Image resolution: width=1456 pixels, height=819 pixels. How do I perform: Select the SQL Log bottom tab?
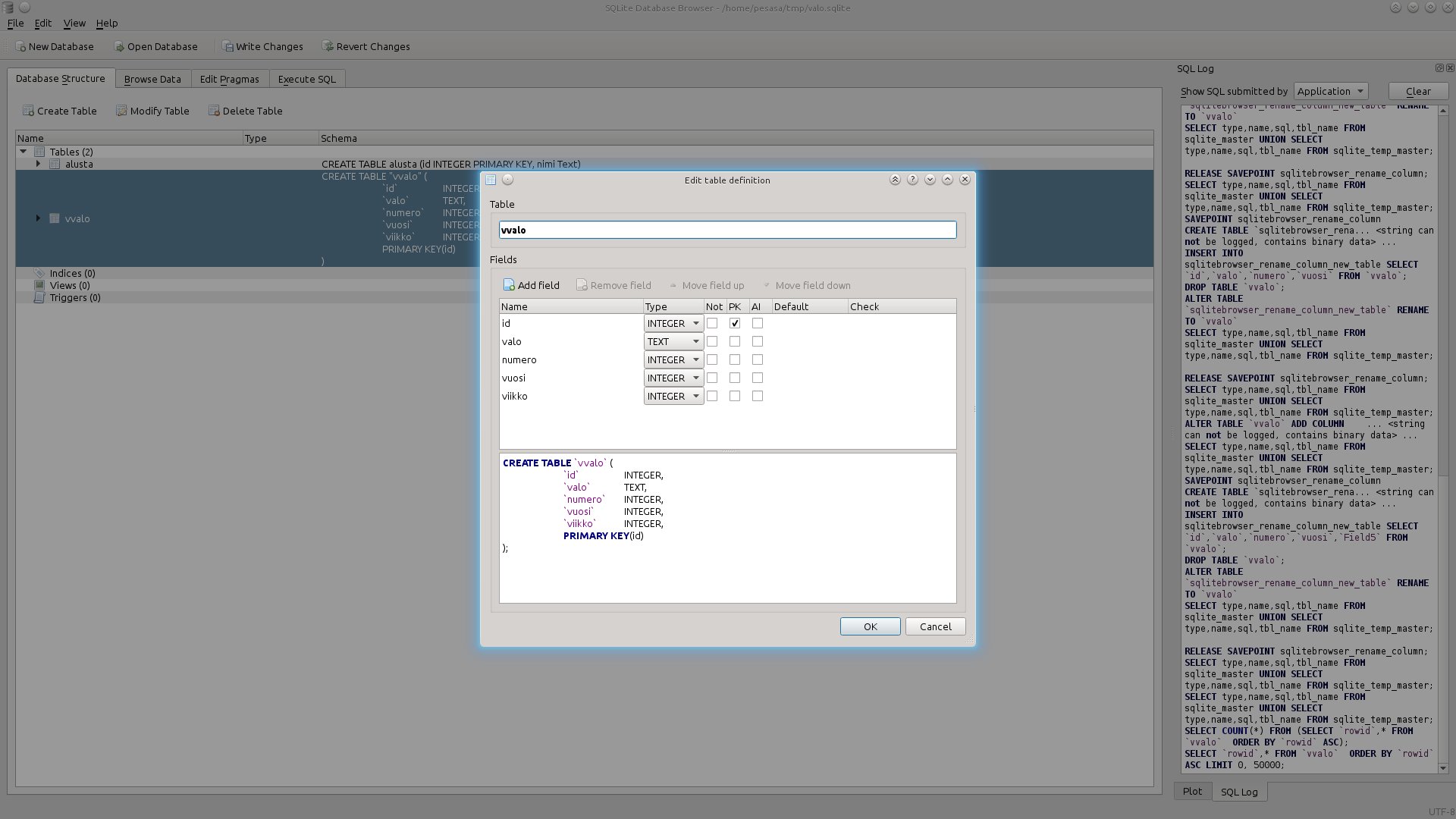1239,792
